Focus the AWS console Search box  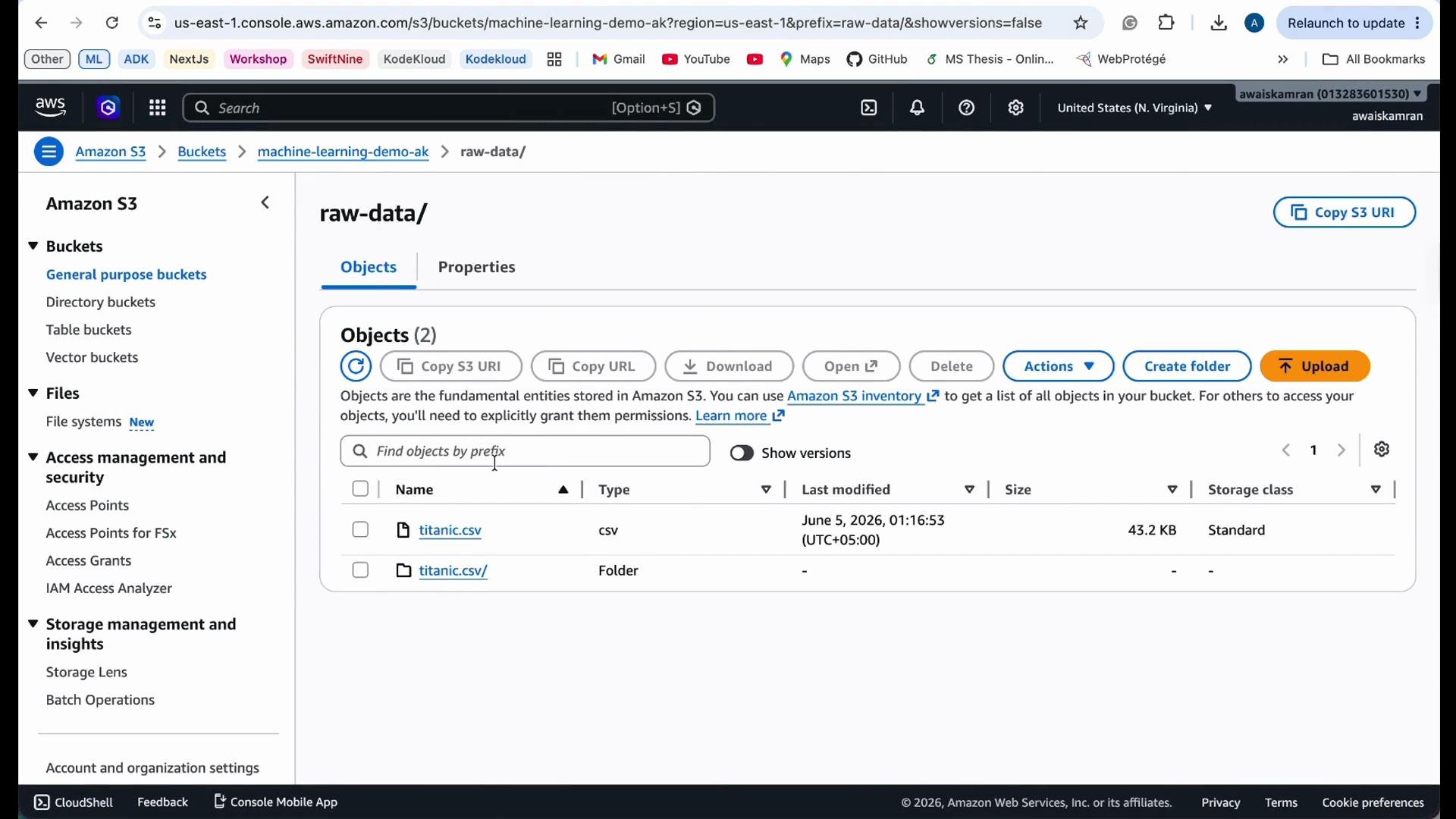449,108
